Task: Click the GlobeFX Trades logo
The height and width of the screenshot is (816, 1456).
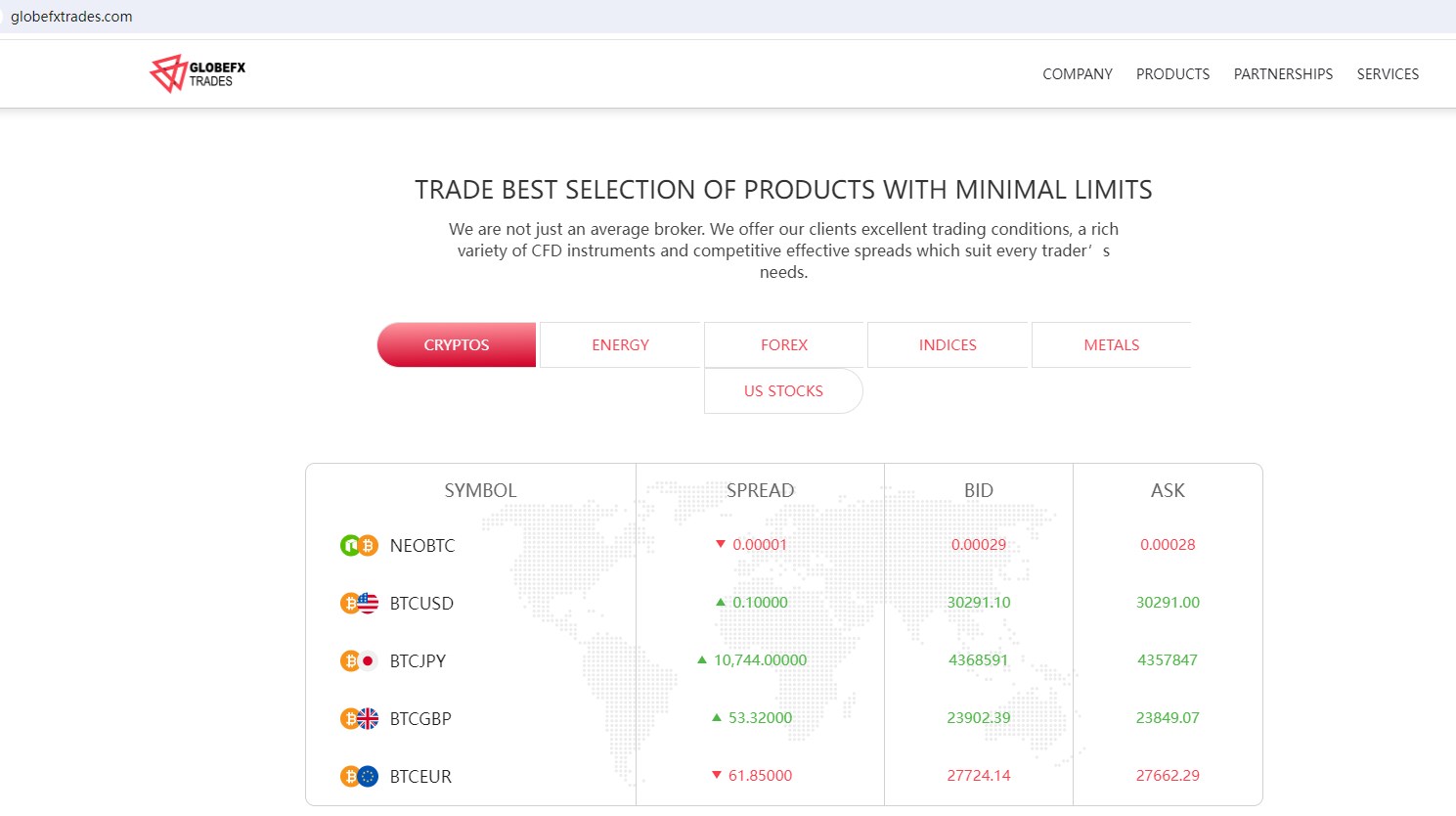Action: pyautogui.click(x=198, y=73)
